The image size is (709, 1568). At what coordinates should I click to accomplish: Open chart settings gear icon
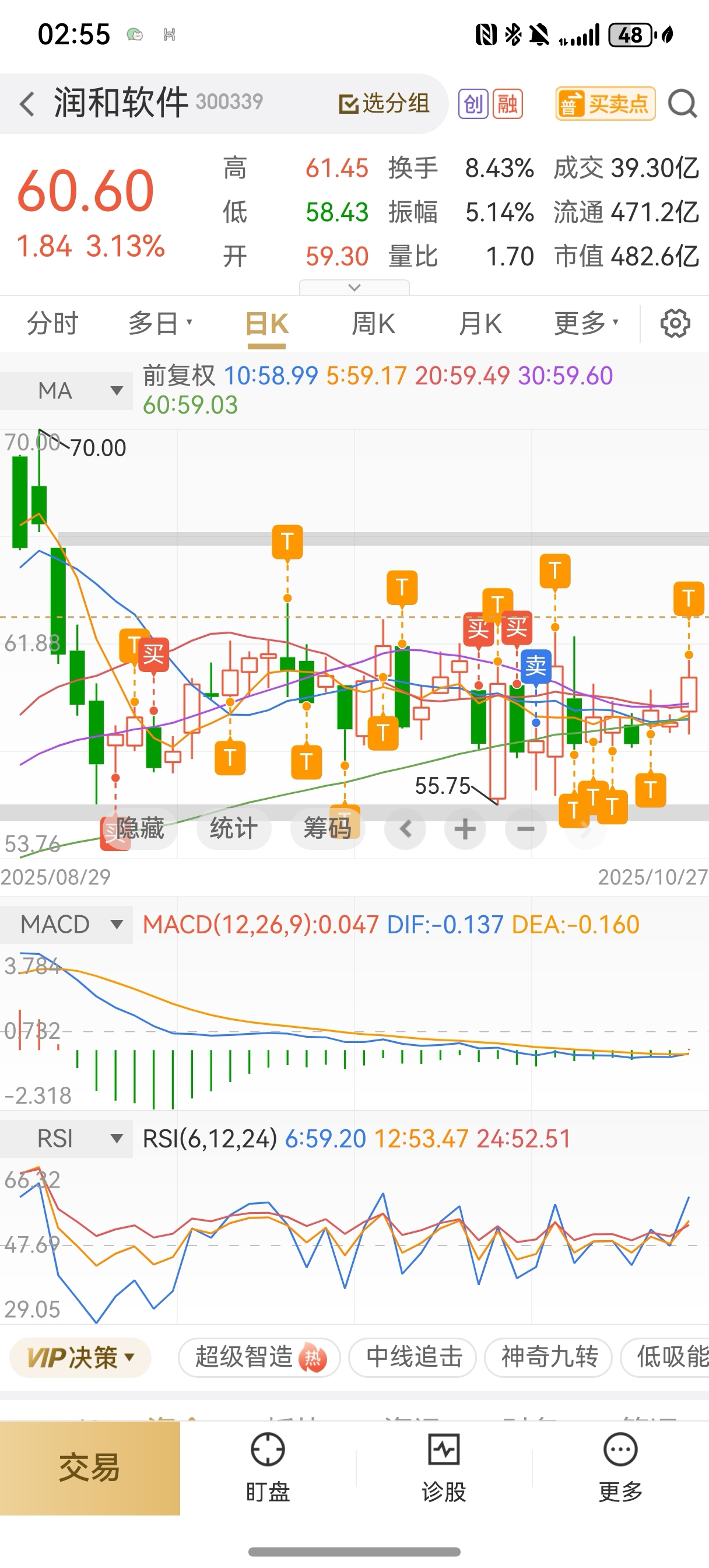point(675,323)
